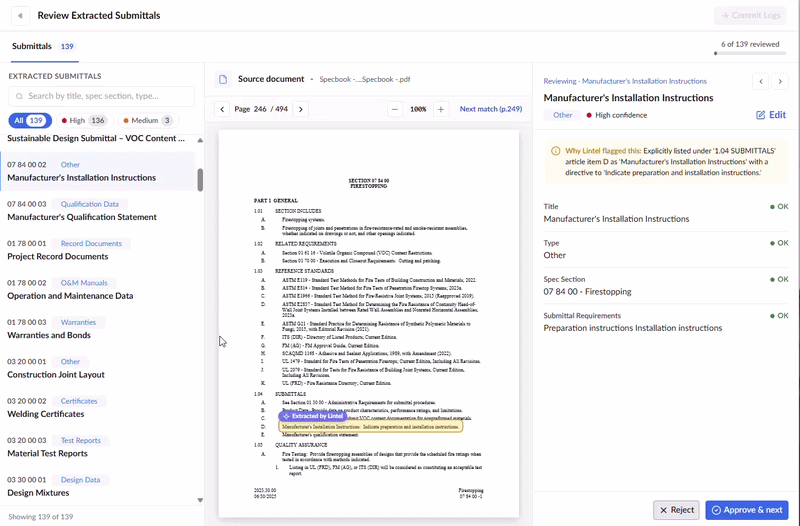Go to next submittal in review panel
Viewport: 800px width, 526px height.
(780, 82)
